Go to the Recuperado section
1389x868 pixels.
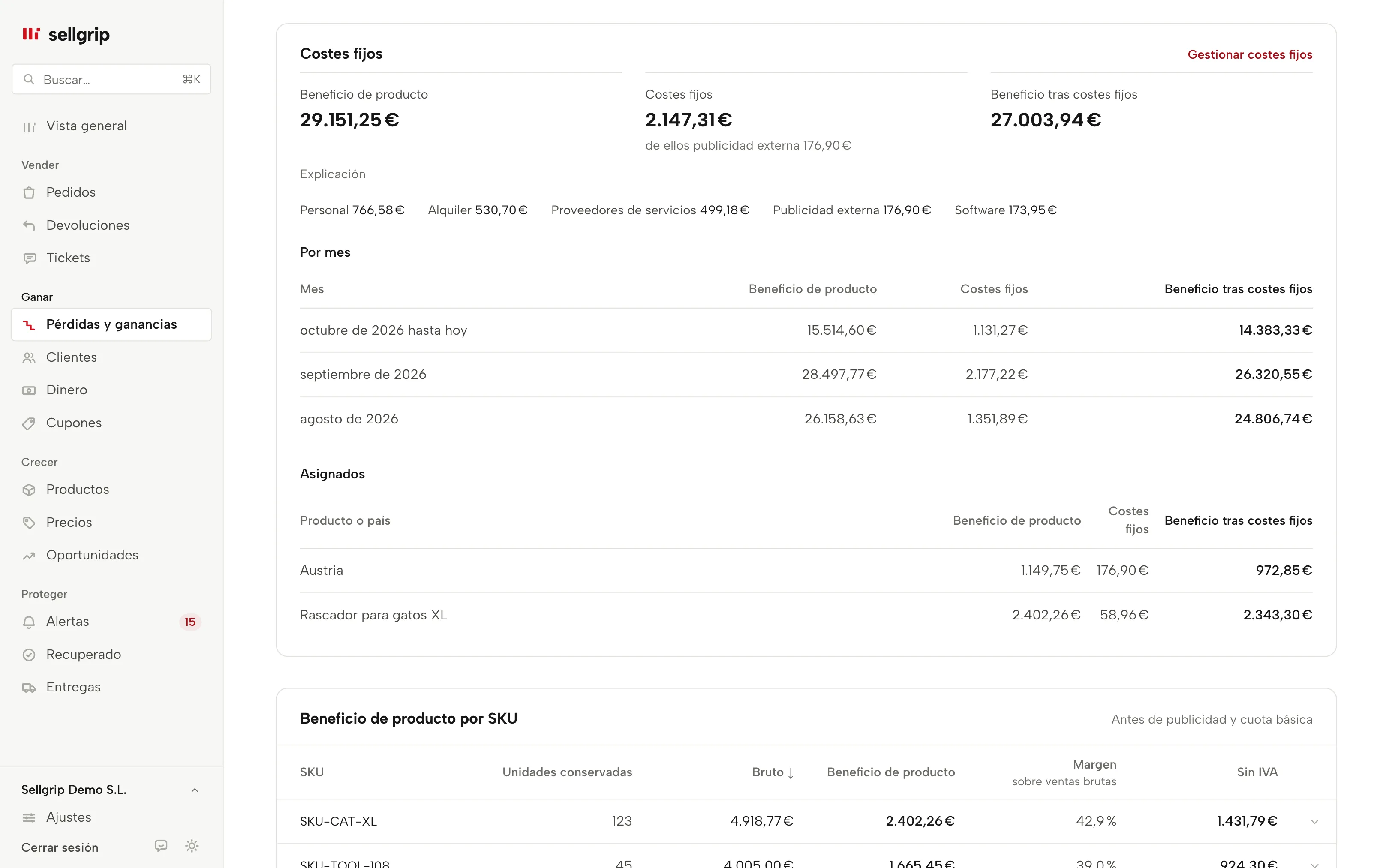click(111, 655)
